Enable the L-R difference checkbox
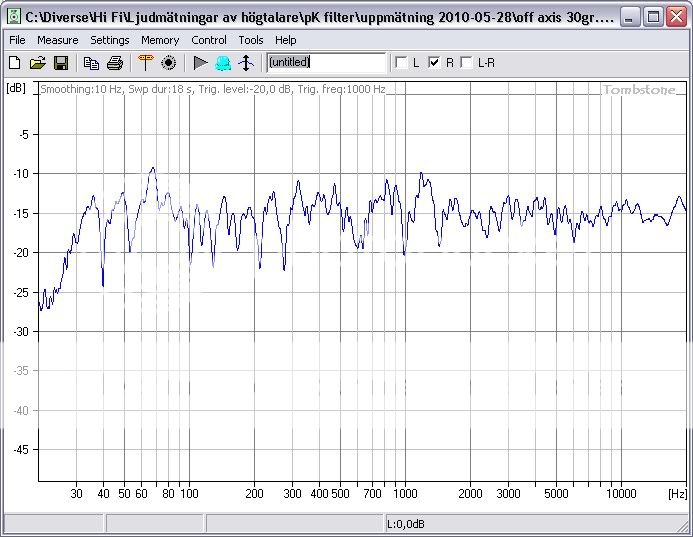This screenshot has height=537, width=693. [467, 63]
